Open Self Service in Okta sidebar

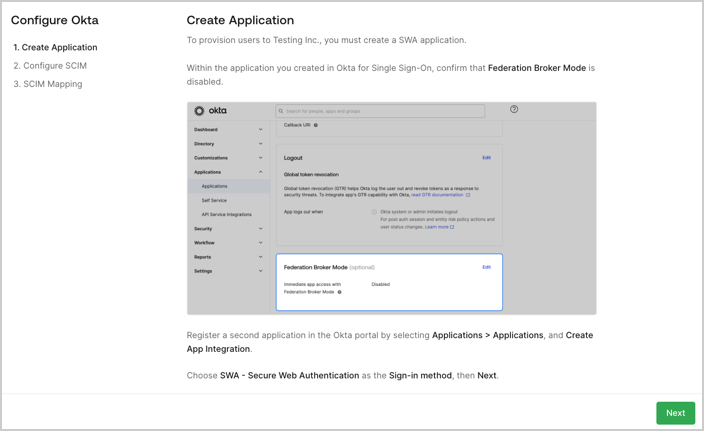coord(214,200)
